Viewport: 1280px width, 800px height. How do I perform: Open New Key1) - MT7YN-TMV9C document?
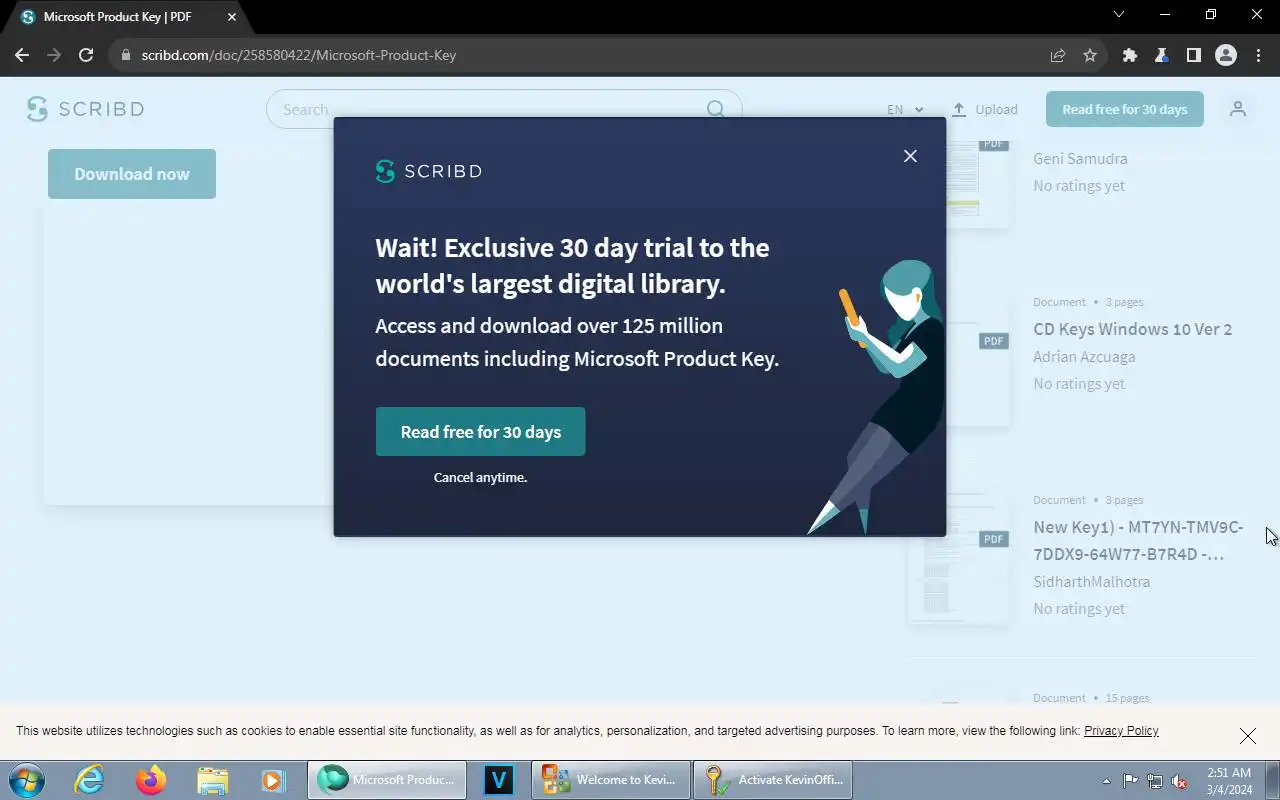click(x=1138, y=540)
